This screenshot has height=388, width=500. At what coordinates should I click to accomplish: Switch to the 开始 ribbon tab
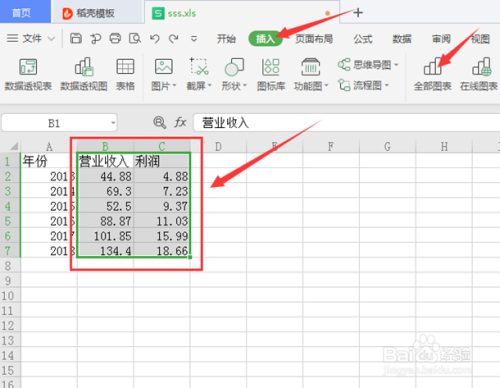(x=226, y=39)
